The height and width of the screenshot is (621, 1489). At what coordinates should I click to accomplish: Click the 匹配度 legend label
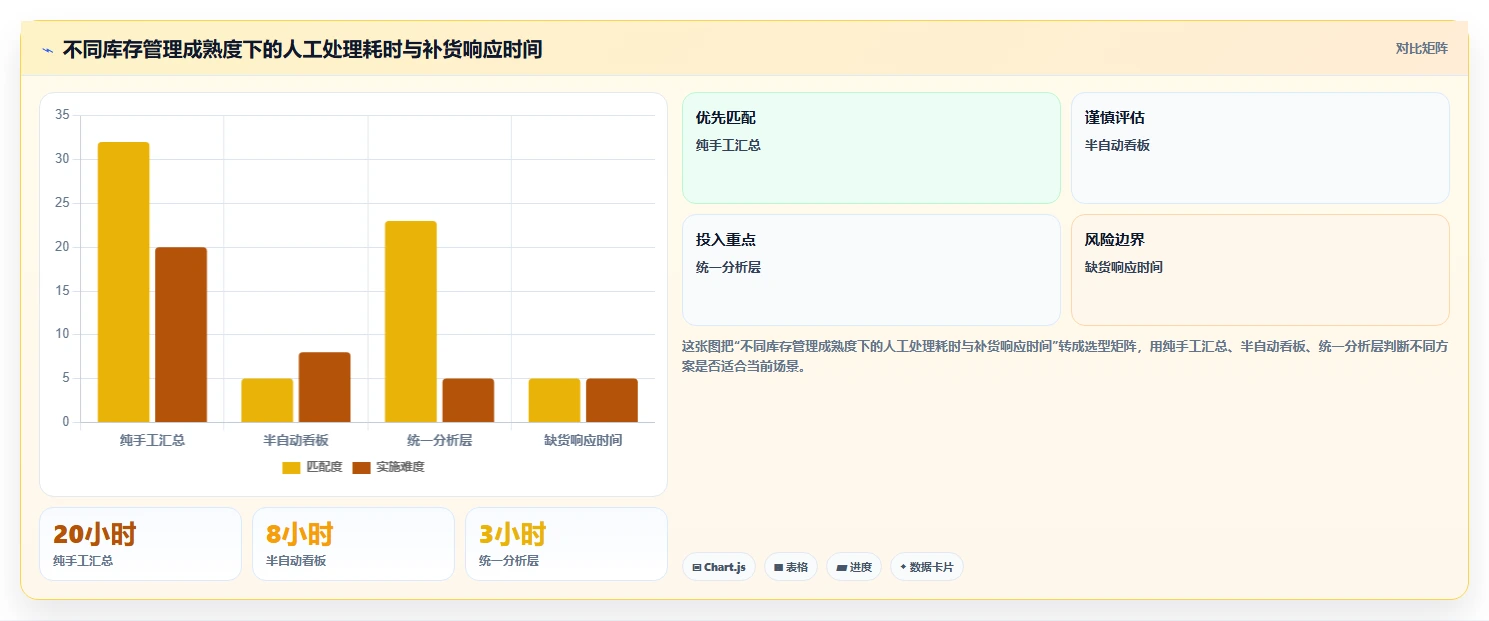(324, 467)
